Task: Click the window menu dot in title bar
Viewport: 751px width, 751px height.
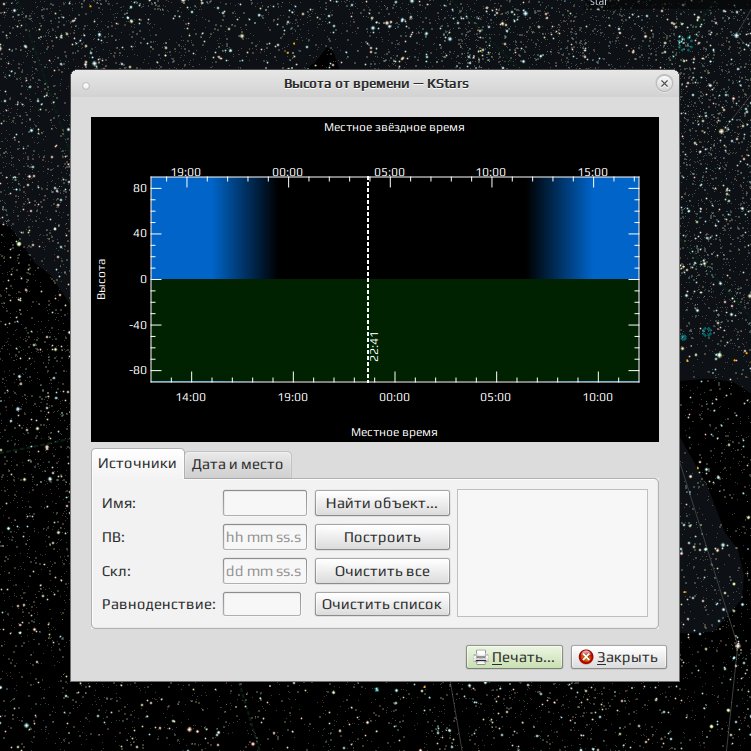Action: click(x=86, y=86)
